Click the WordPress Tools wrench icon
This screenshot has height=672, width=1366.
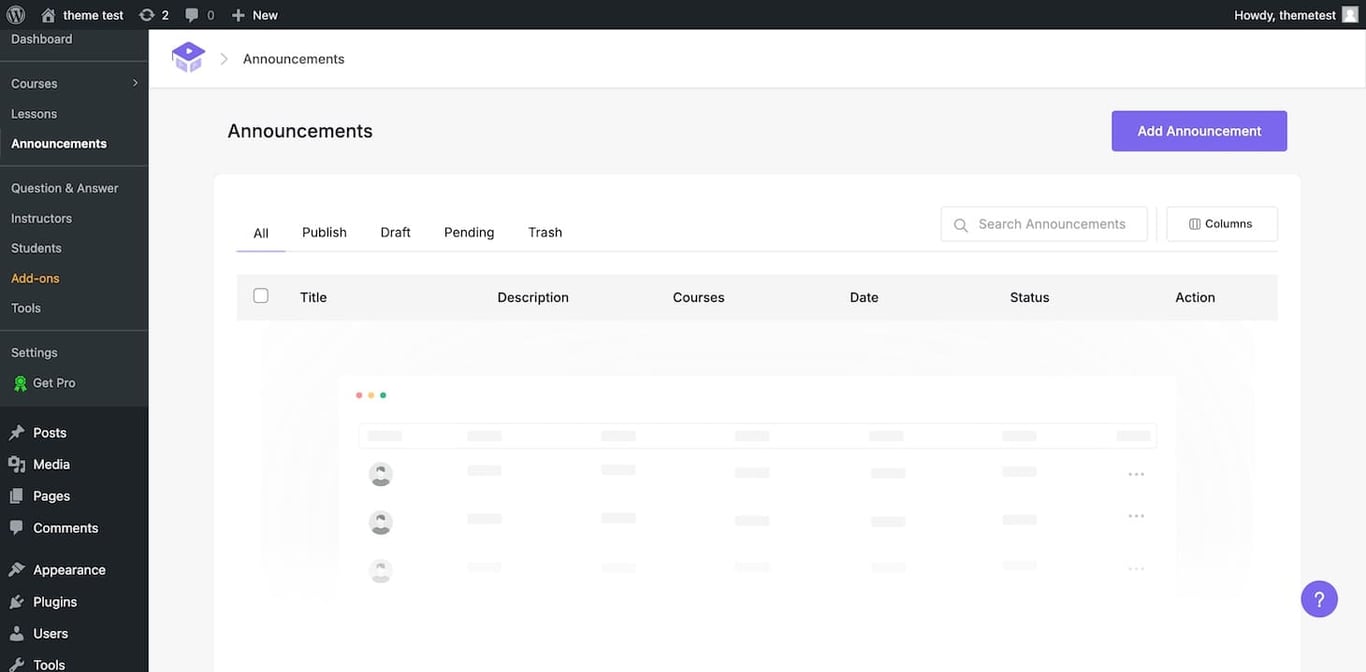16,665
